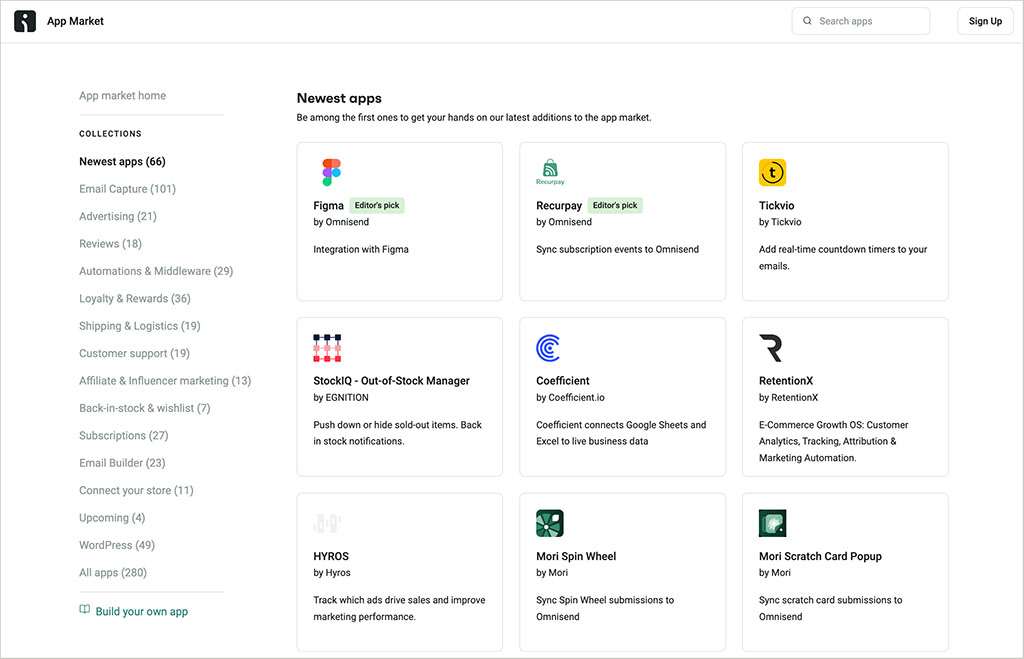Viewport: 1024px width, 659px height.
Task: Click the App Market header title
Action: tap(75, 21)
